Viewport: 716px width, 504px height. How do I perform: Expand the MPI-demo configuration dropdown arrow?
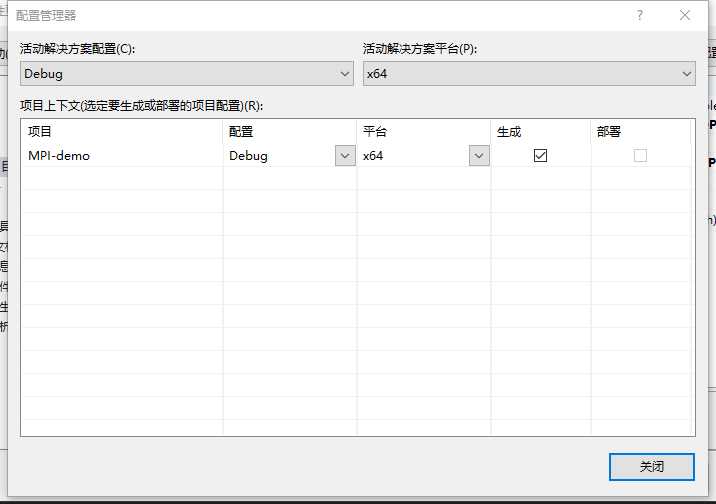(345, 156)
